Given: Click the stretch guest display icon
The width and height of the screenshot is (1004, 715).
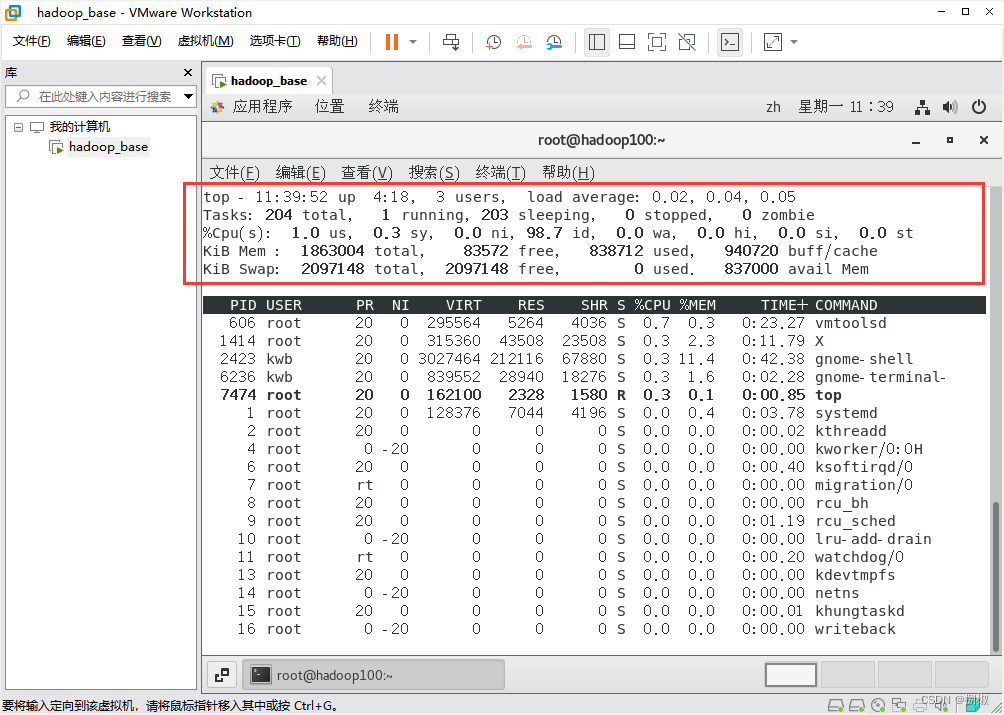Looking at the screenshot, I should pos(773,42).
